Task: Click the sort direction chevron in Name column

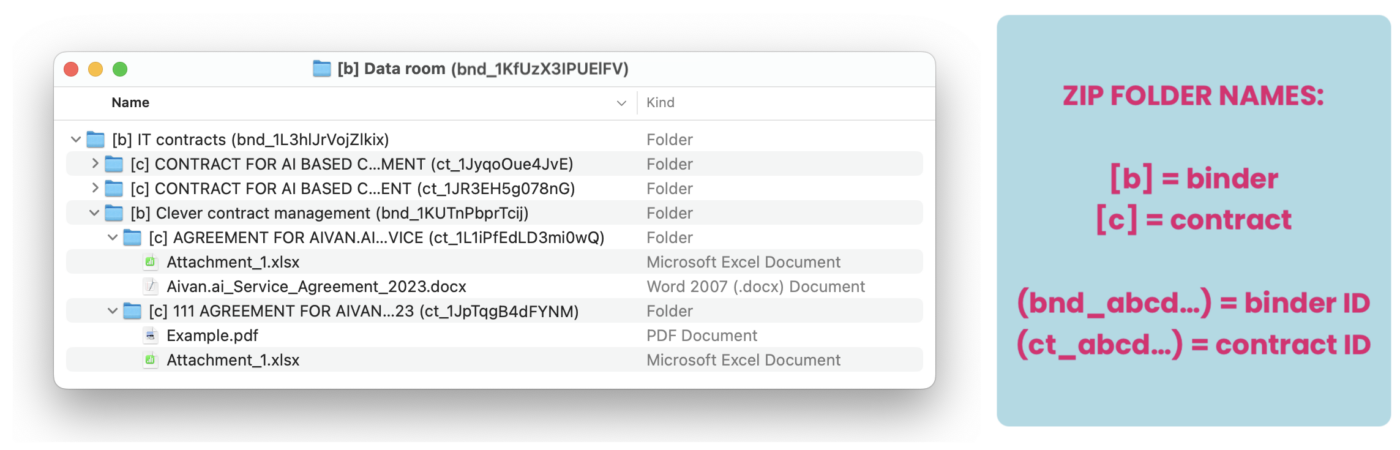Action: (x=622, y=103)
